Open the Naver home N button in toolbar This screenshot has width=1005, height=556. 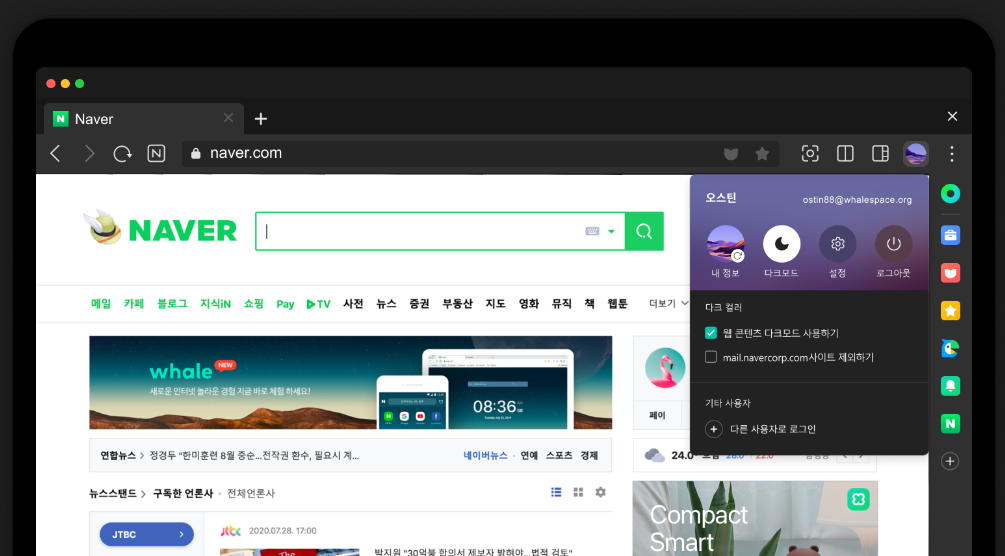tap(156, 153)
